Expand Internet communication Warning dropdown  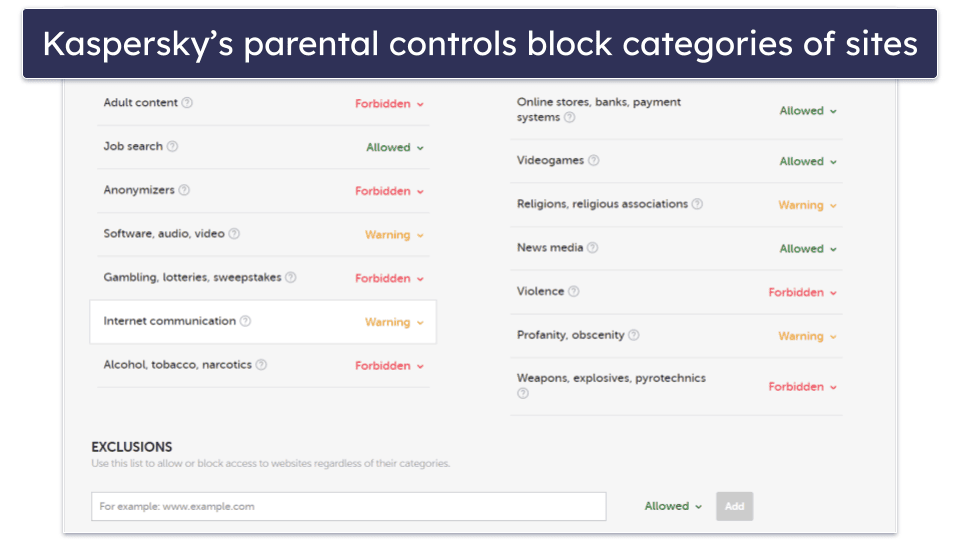click(394, 323)
